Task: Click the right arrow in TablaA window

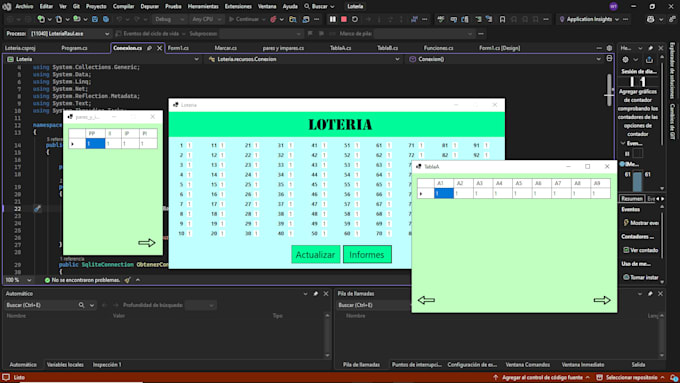Action: click(602, 300)
